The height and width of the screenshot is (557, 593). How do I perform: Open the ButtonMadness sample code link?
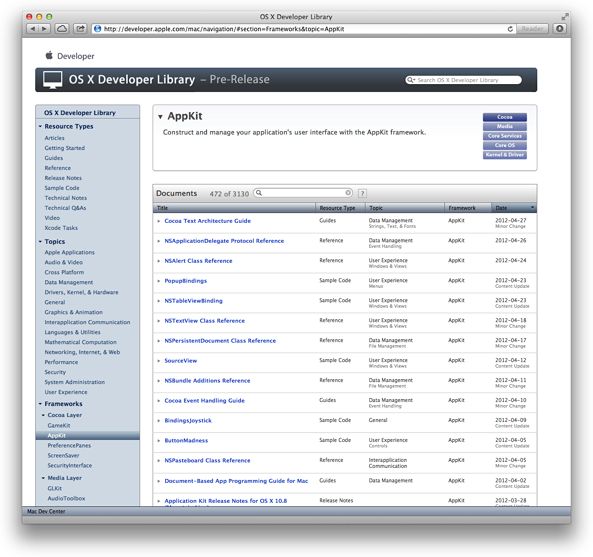coord(186,441)
